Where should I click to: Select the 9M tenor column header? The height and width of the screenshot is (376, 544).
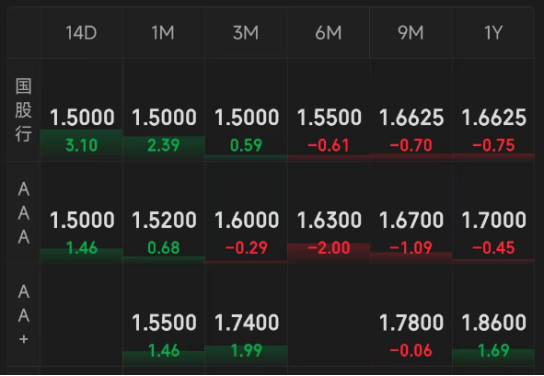pyautogui.click(x=411, y=33)
